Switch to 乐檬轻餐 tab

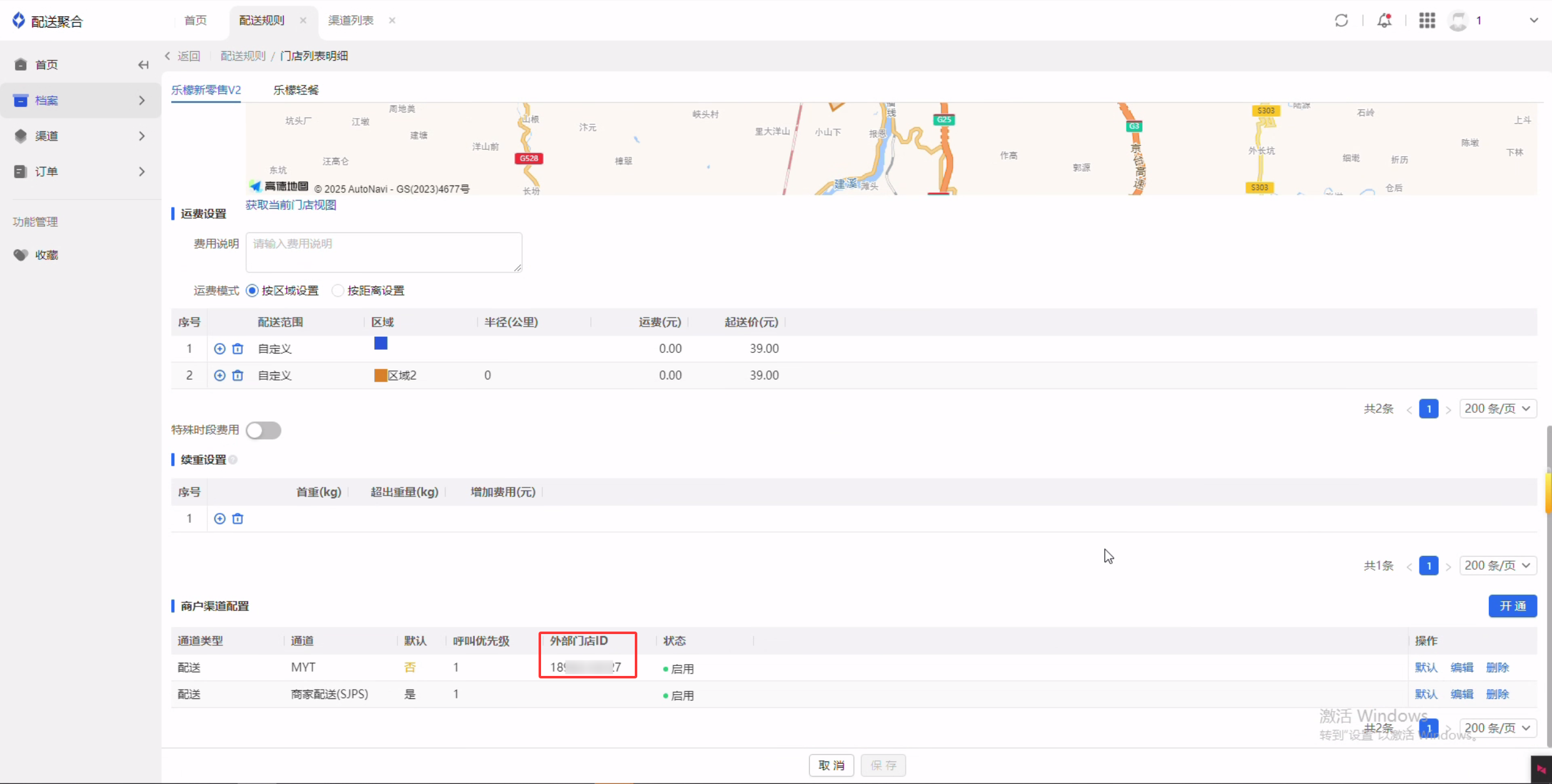[296, 90]
